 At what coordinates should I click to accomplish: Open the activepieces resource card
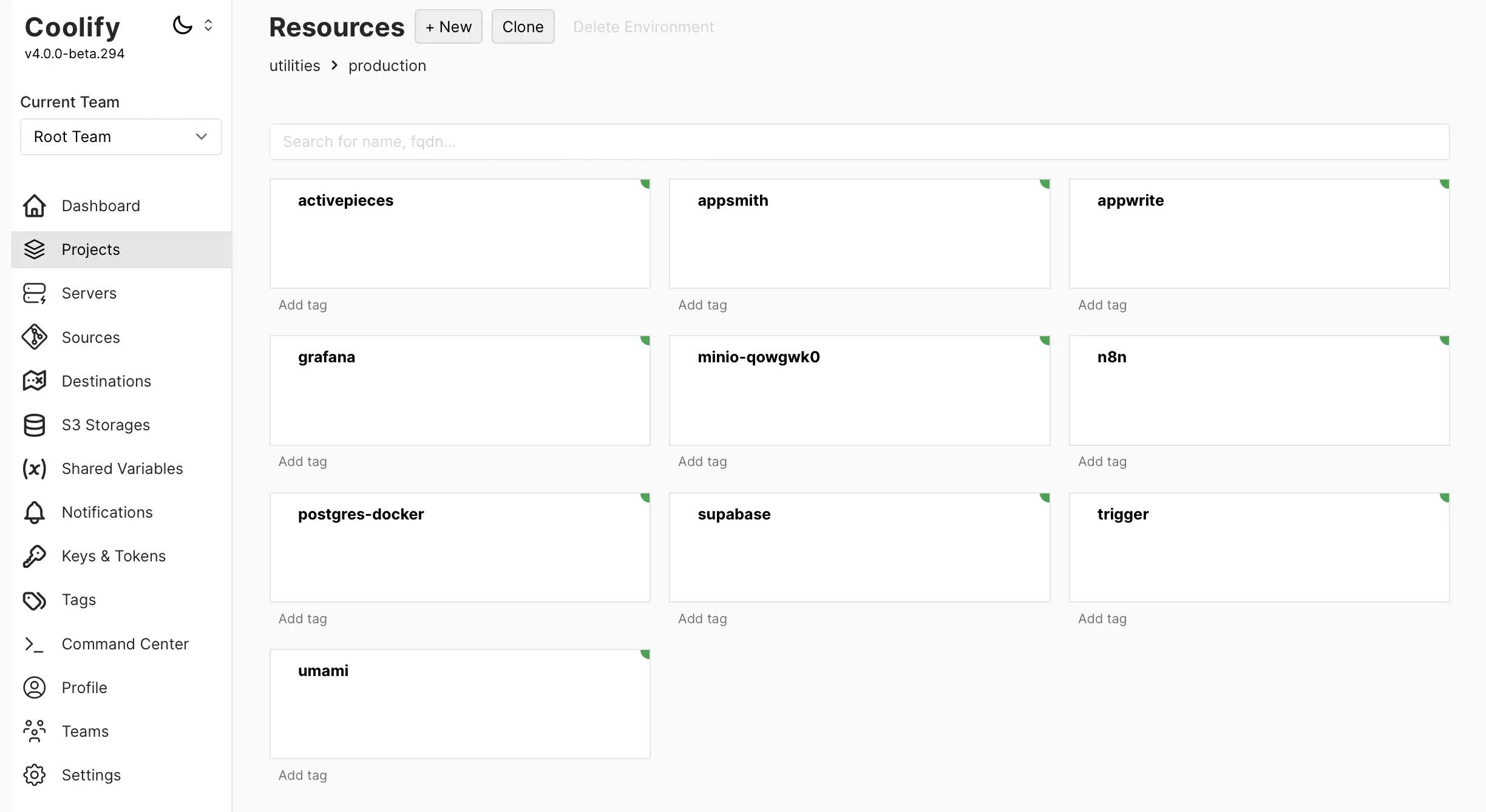click(x=460, y=234)
